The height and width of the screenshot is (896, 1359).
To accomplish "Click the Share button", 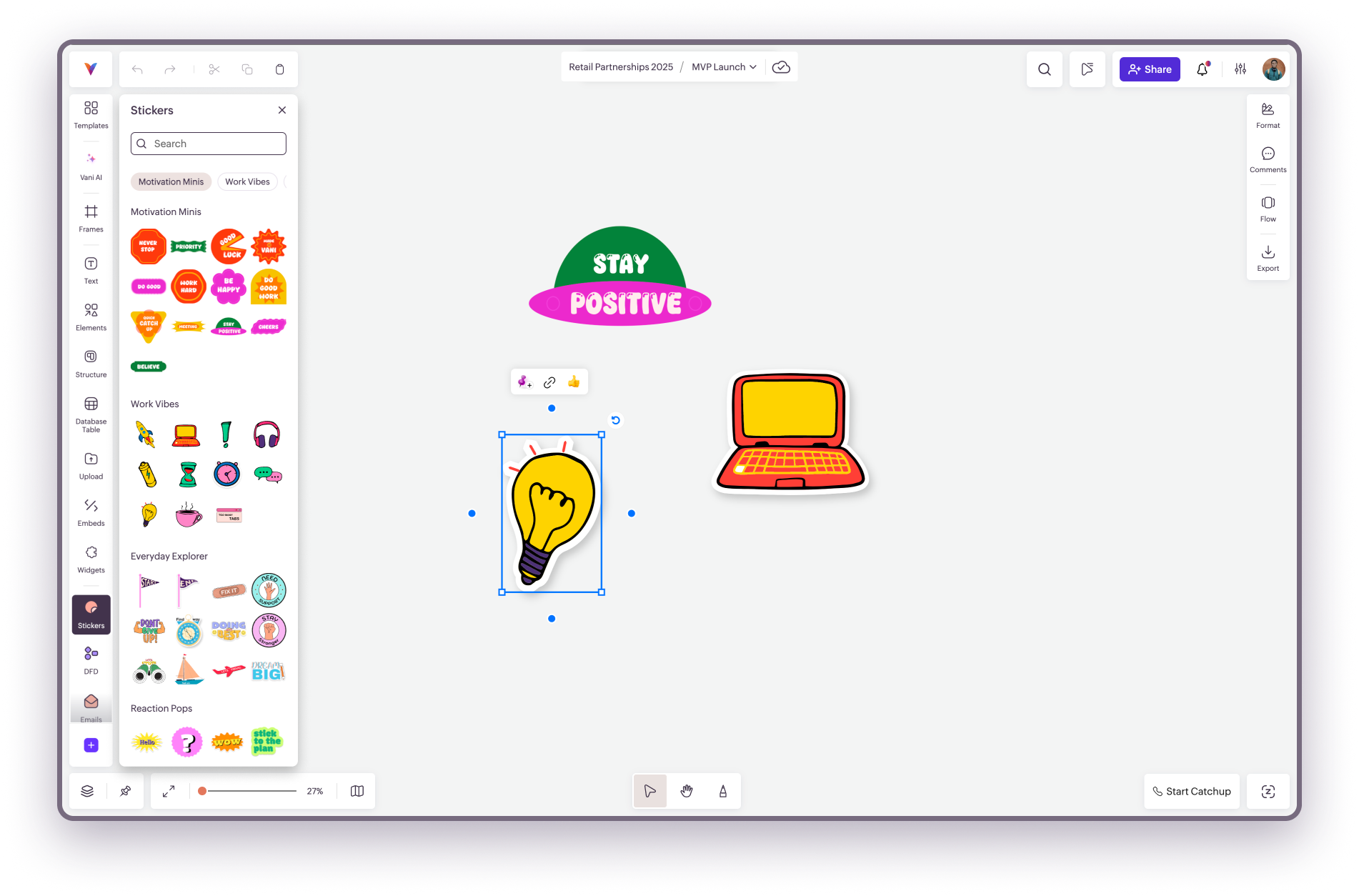I will pos(1150,69).
